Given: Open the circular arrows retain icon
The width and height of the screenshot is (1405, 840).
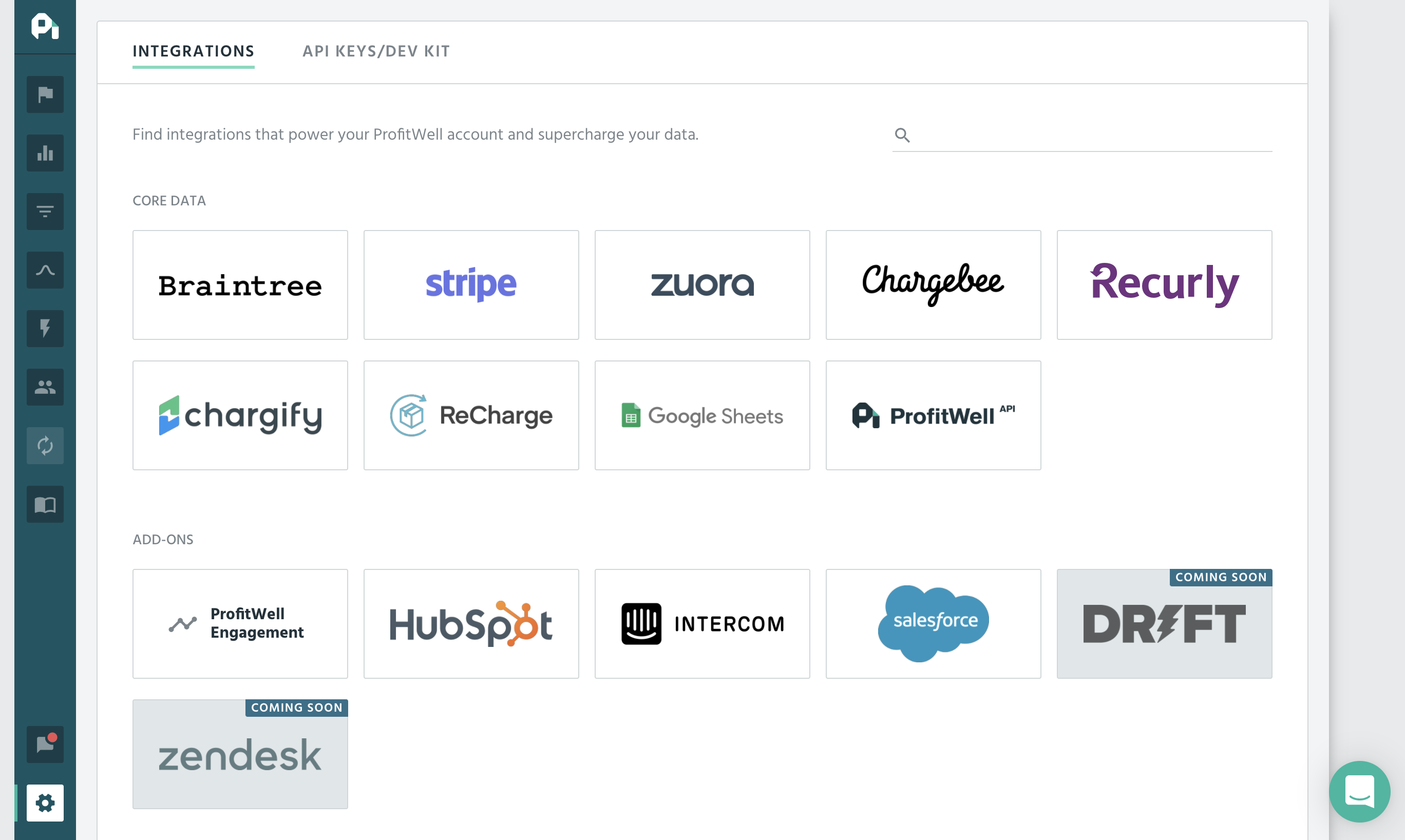Looking at the screenshot, I should tap(45, 446).
